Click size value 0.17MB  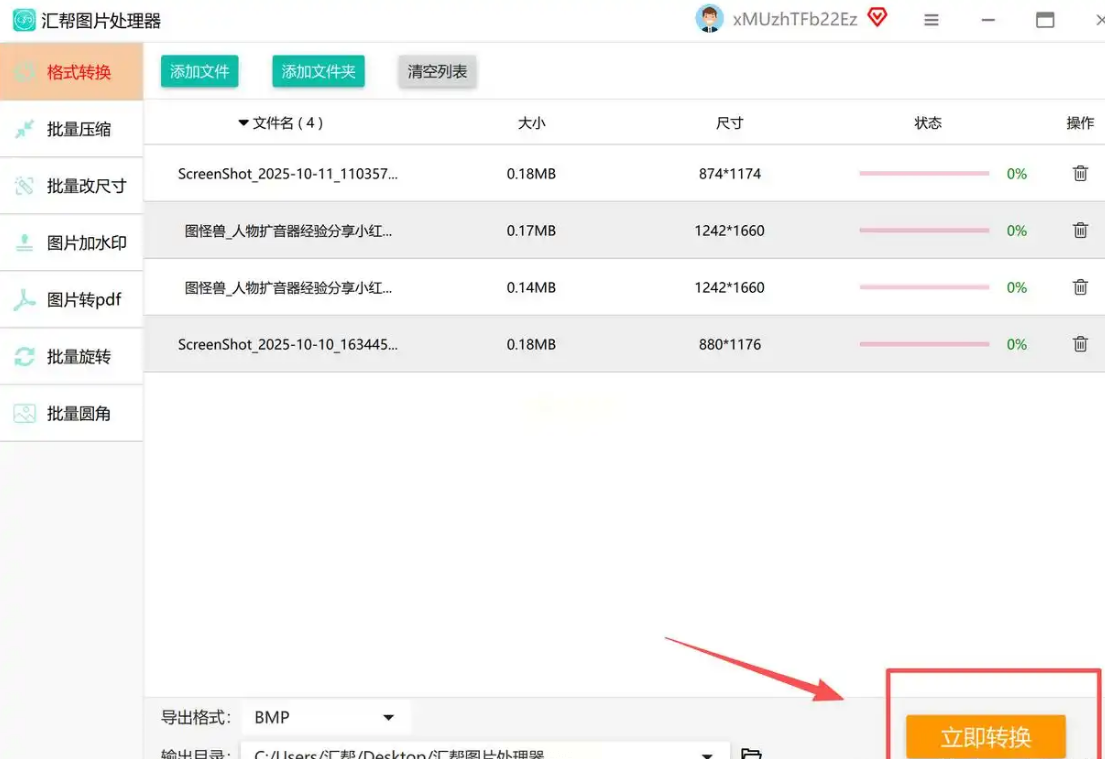531,230
